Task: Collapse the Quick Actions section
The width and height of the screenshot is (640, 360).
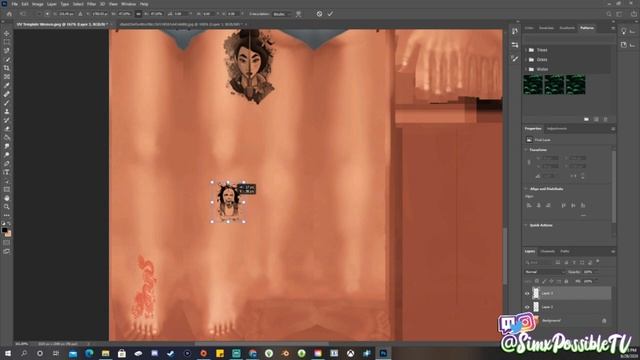Action: point(526,225)
